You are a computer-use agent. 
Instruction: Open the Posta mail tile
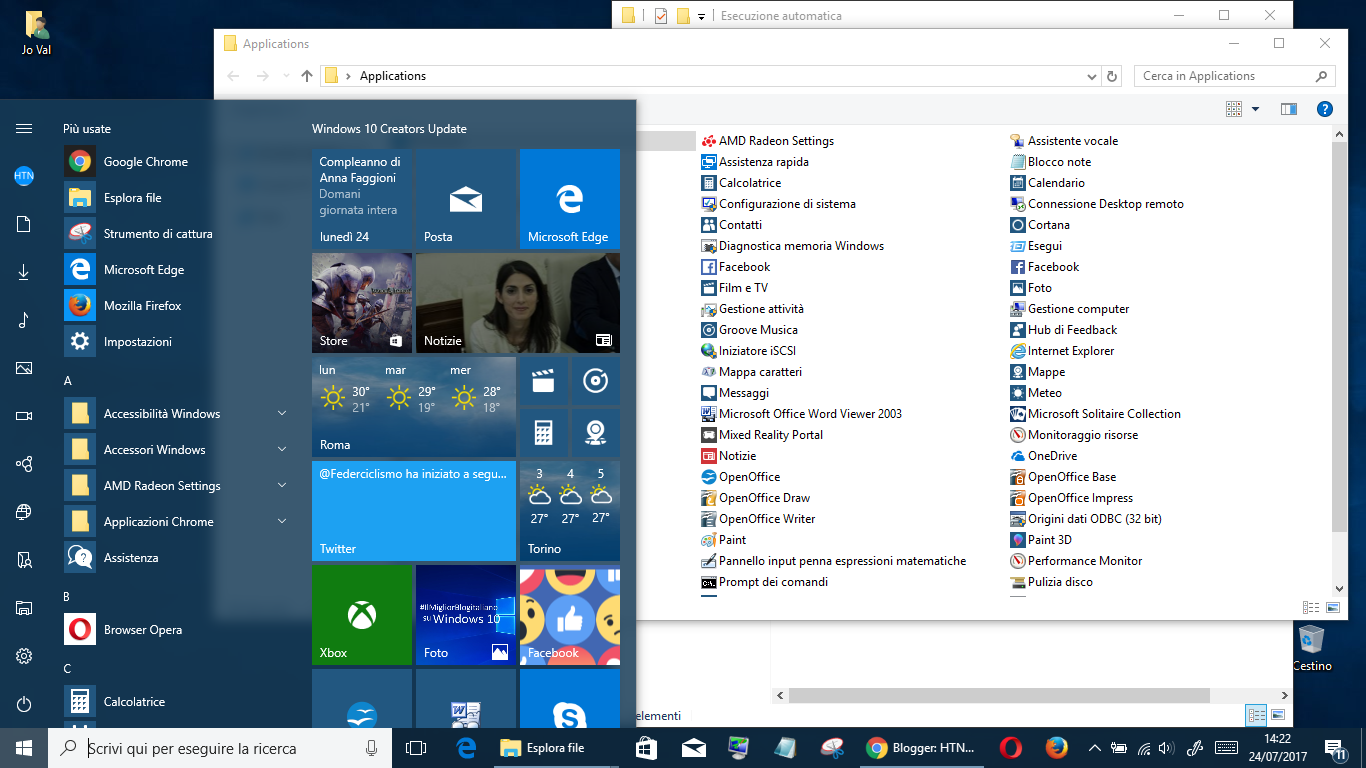pos(466,200)
